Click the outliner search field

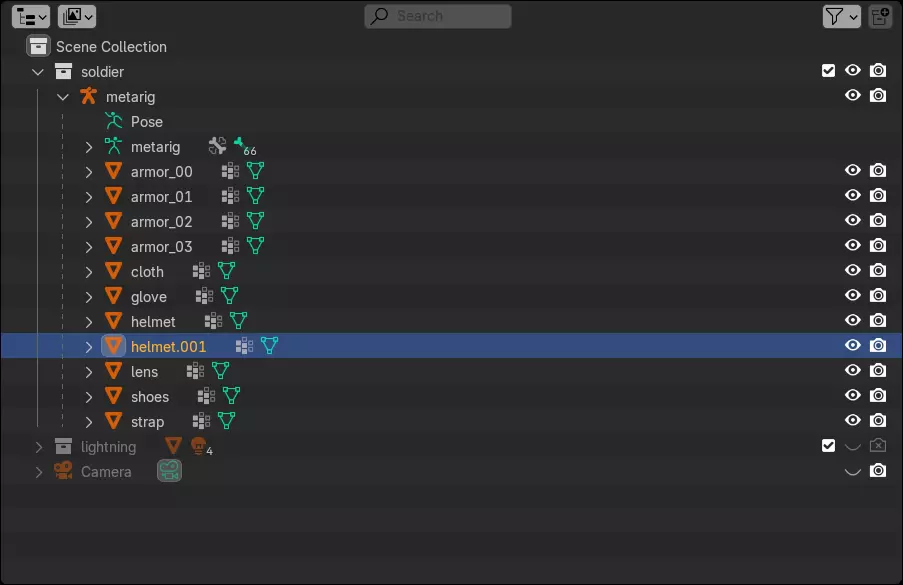coord(438,16)
